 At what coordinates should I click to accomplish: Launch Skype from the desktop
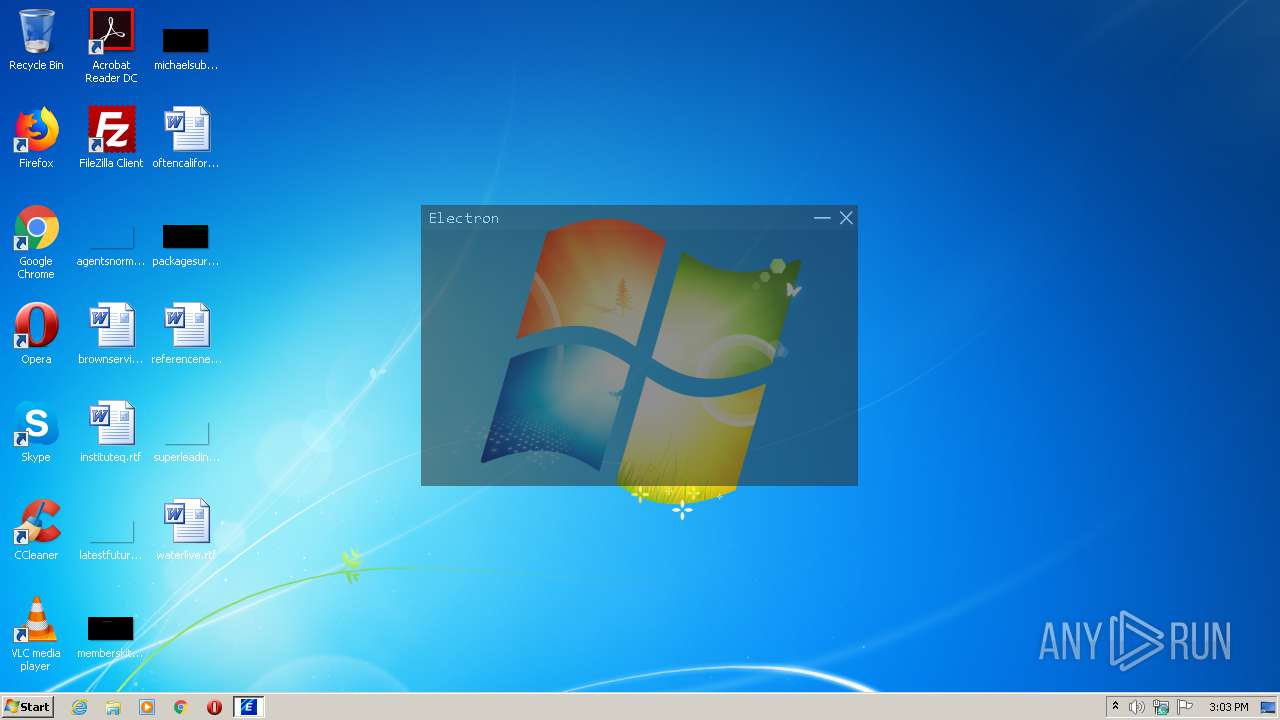pyautogui.click(x=36, y=432)
